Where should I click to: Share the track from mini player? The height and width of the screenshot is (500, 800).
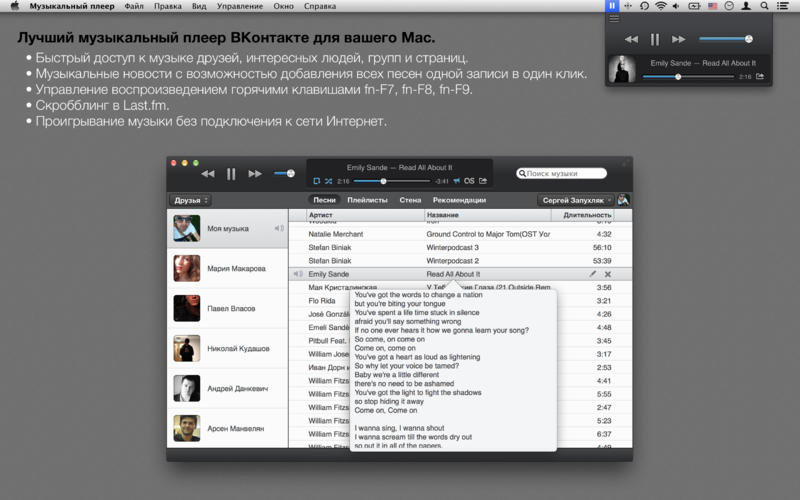tap(760, 77)
